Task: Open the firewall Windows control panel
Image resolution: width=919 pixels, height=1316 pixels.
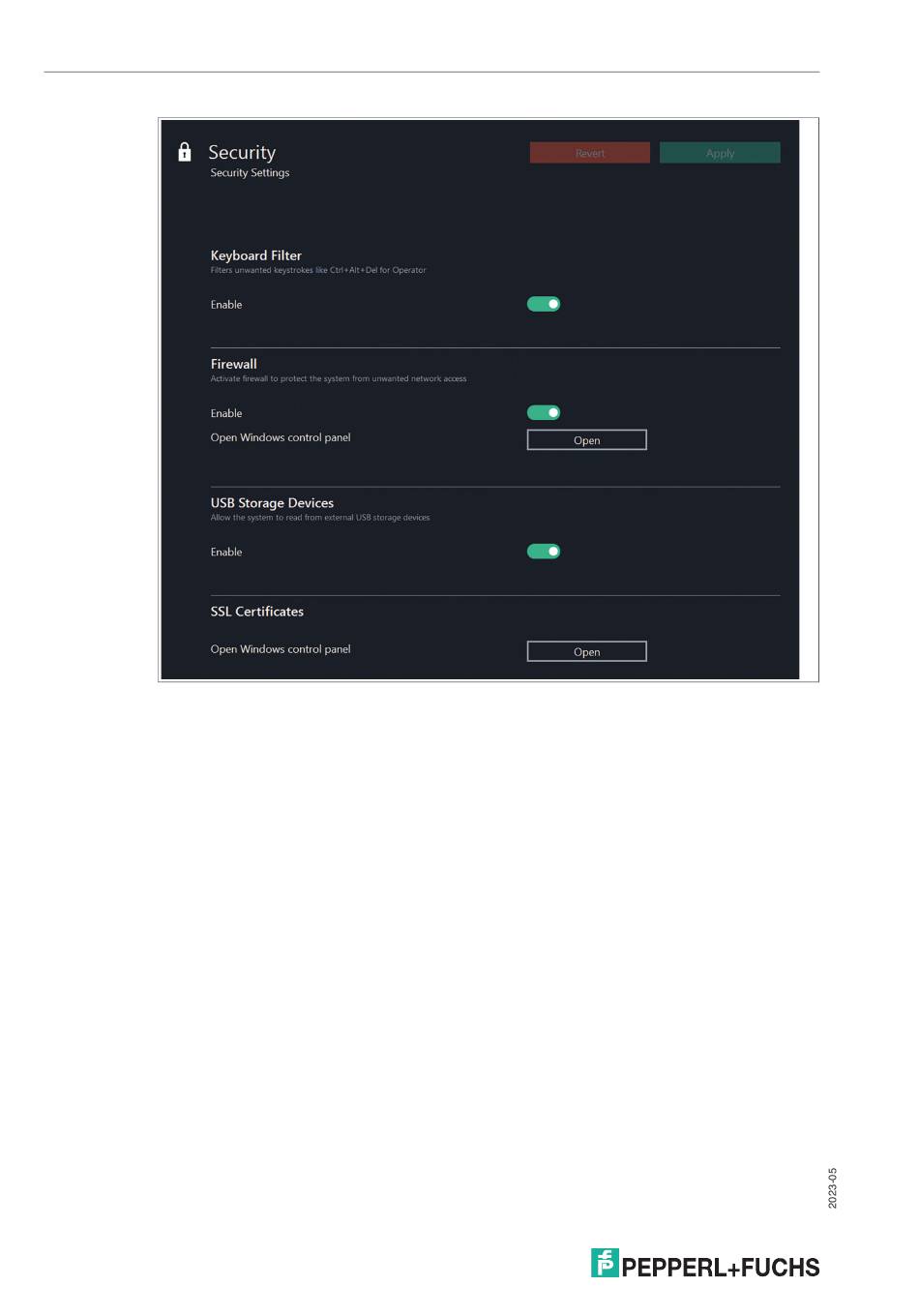Action: [586, 440]
